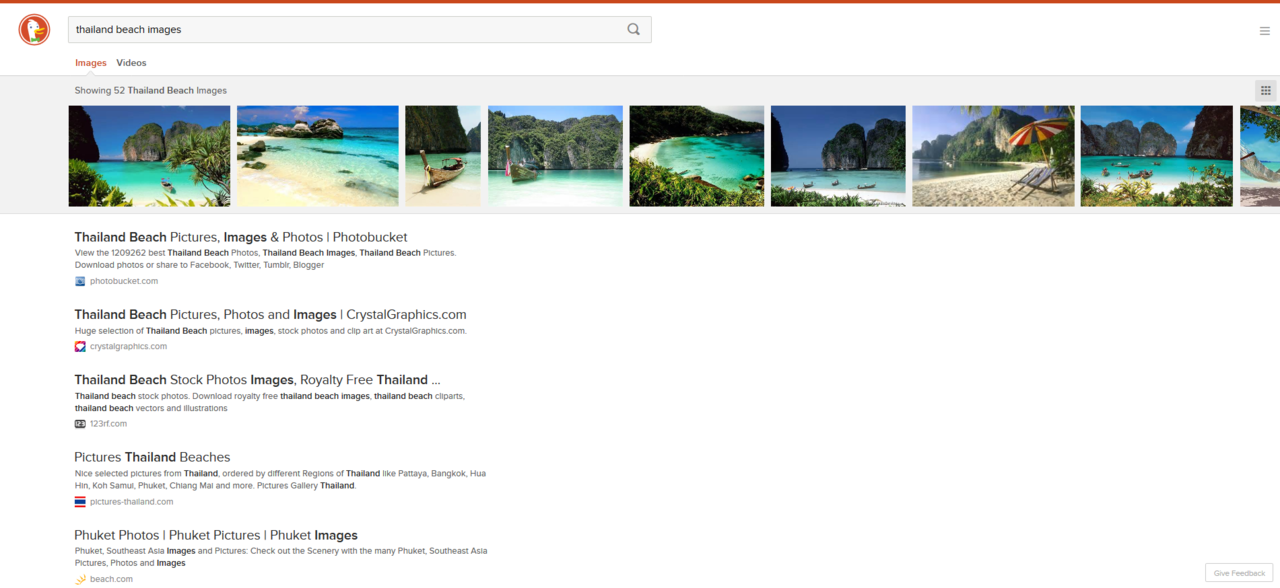This screenshot has width=1280, height=588.
Task: Click the Give Feedback button
Action: [1239, 573]
